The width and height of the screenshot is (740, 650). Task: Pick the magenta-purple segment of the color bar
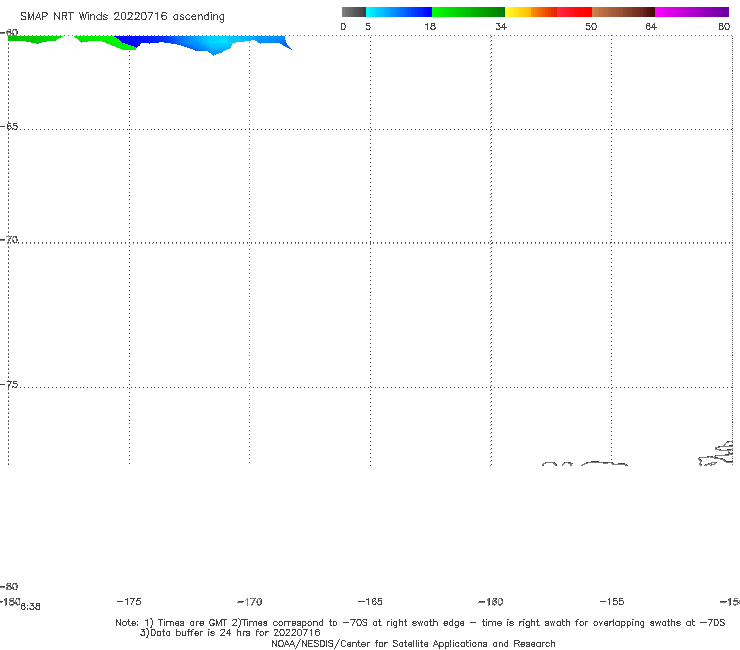point(692,12)
